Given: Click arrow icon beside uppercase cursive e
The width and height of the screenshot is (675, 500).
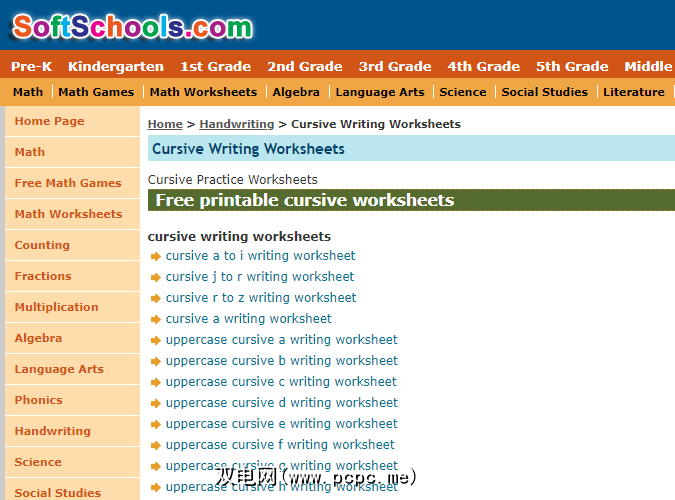Looking at the screenshot, I should tap(155, 425).
